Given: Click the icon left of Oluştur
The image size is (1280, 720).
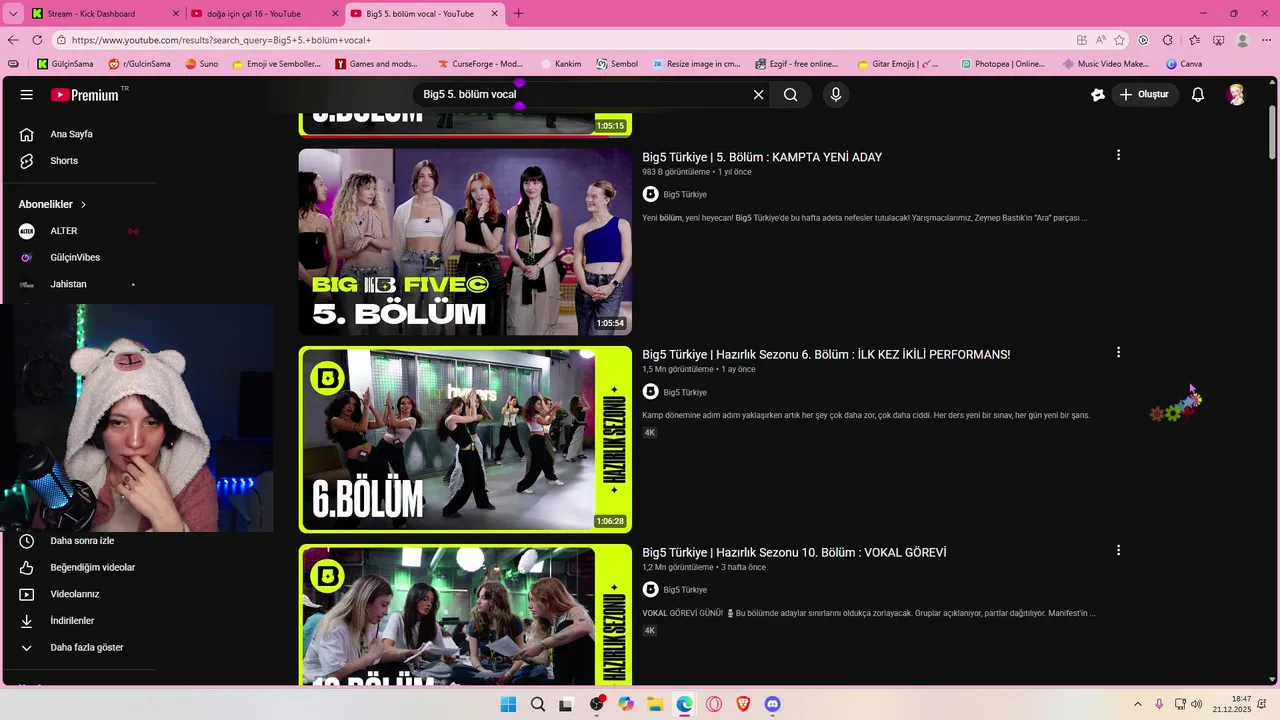Looking at the screenshot, I should 1098,94.
